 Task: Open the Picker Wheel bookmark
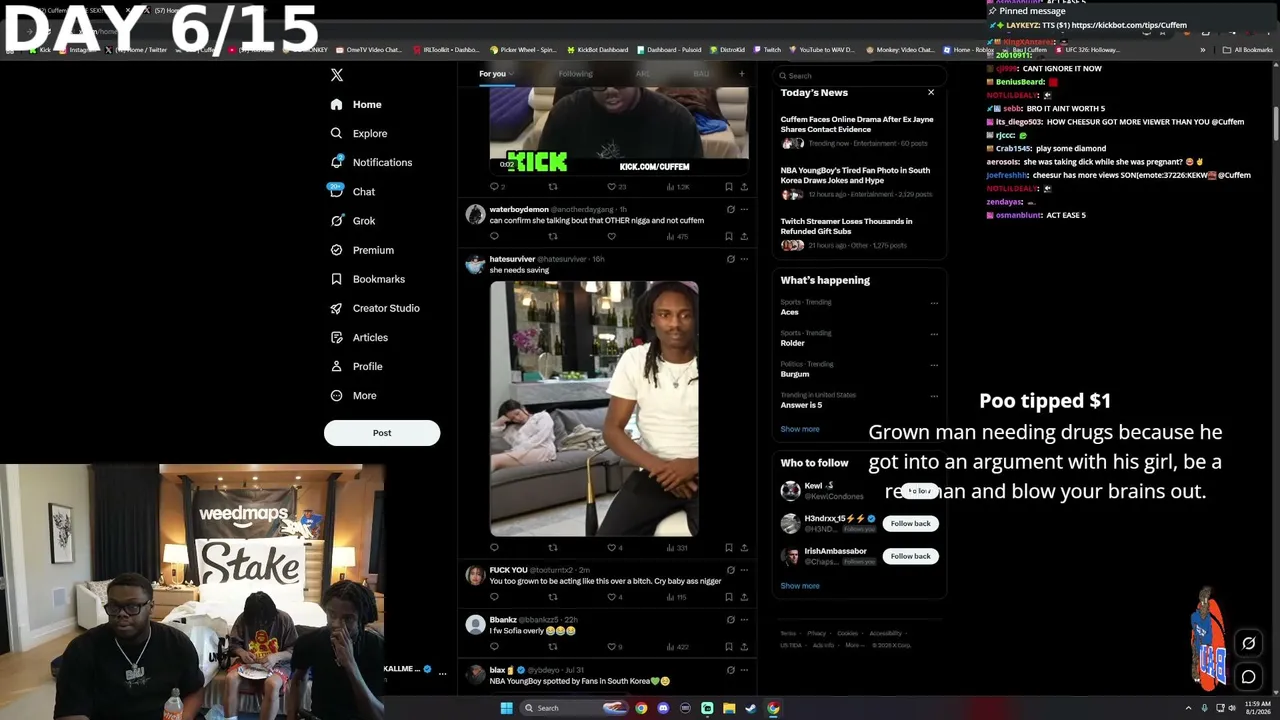point(523,50)
